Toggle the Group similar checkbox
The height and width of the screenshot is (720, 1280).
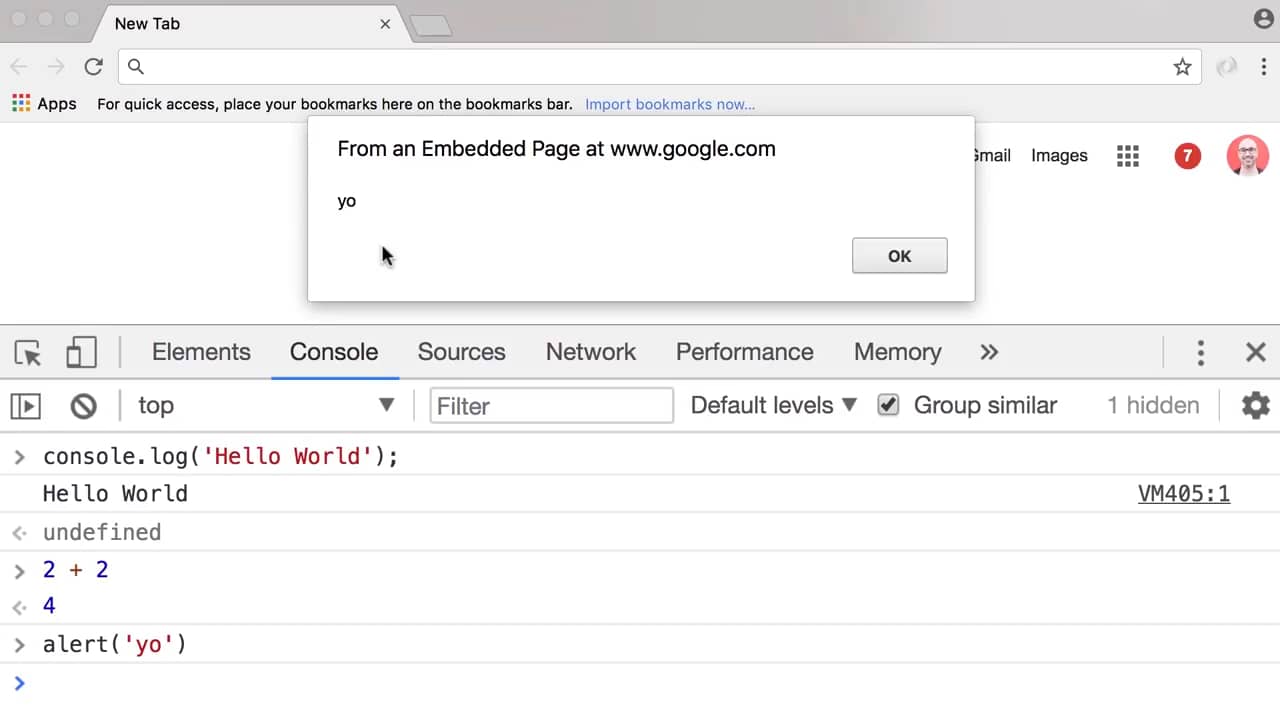(x=888, y=405)
